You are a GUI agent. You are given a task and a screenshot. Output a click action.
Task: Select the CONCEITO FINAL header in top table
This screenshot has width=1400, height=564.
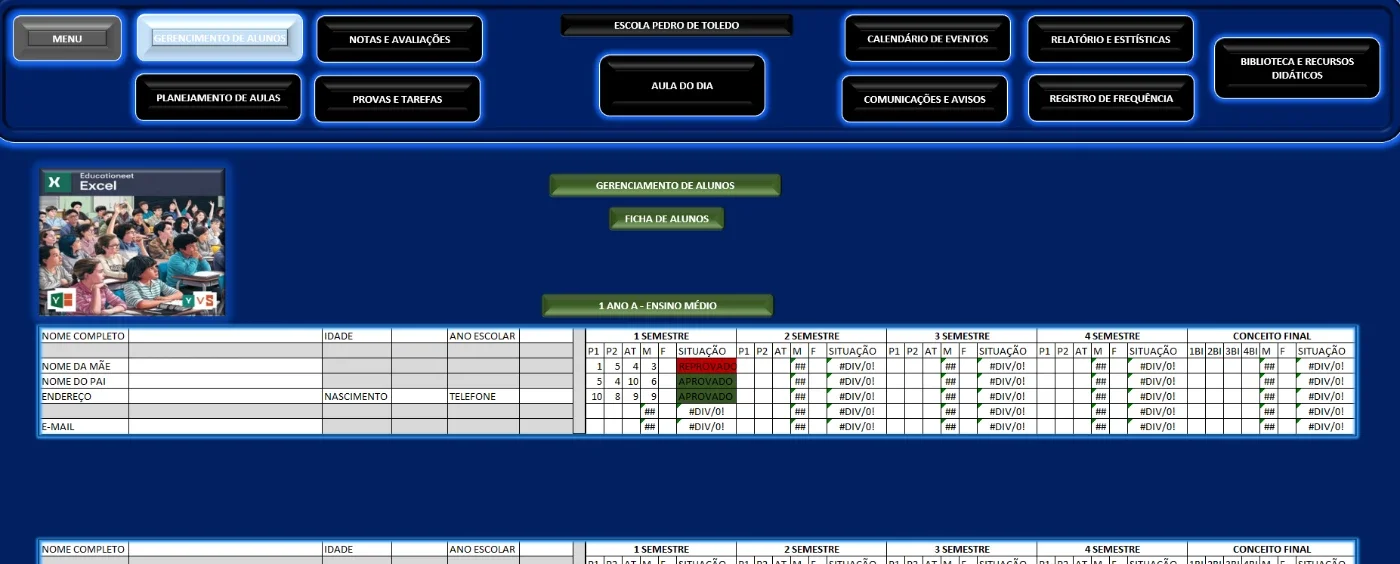pos(1271,336)
